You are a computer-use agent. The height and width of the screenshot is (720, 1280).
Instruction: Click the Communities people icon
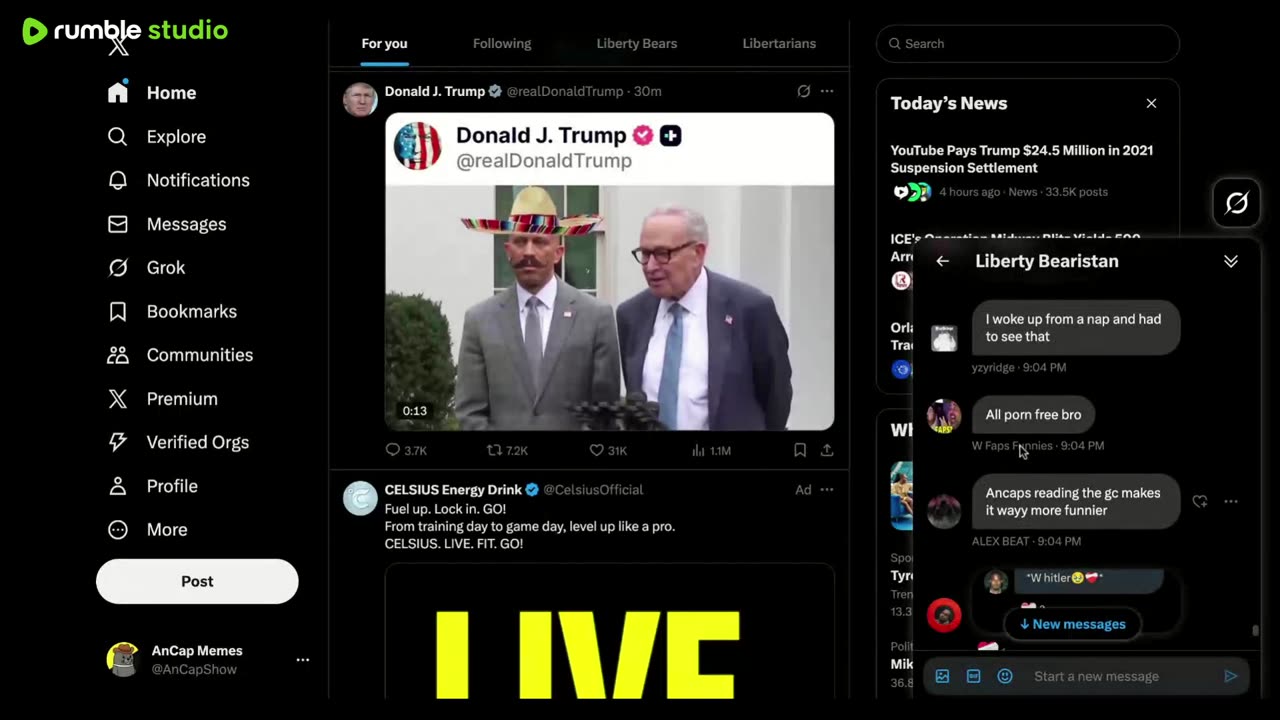[118, 355]
